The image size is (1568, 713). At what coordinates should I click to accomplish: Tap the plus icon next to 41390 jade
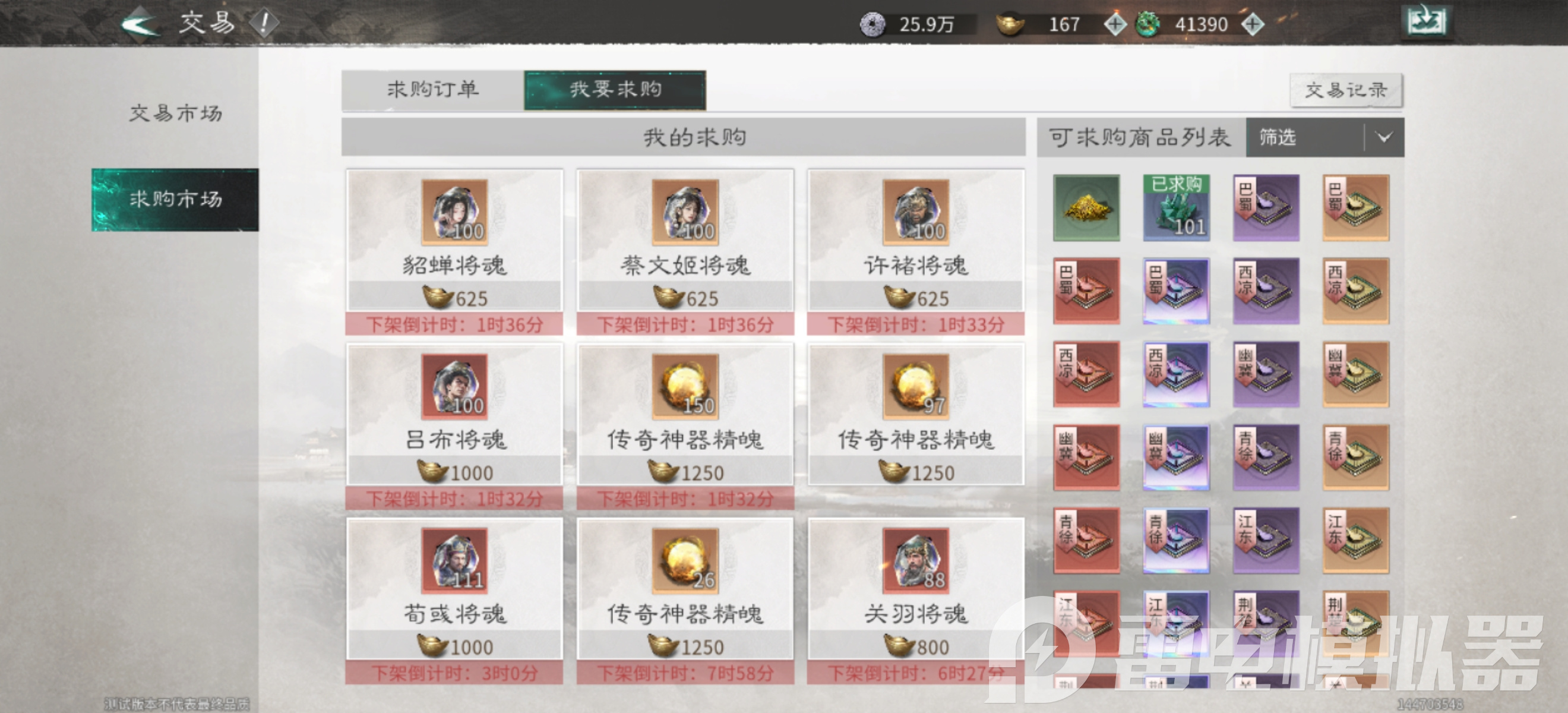point(1253,24)
